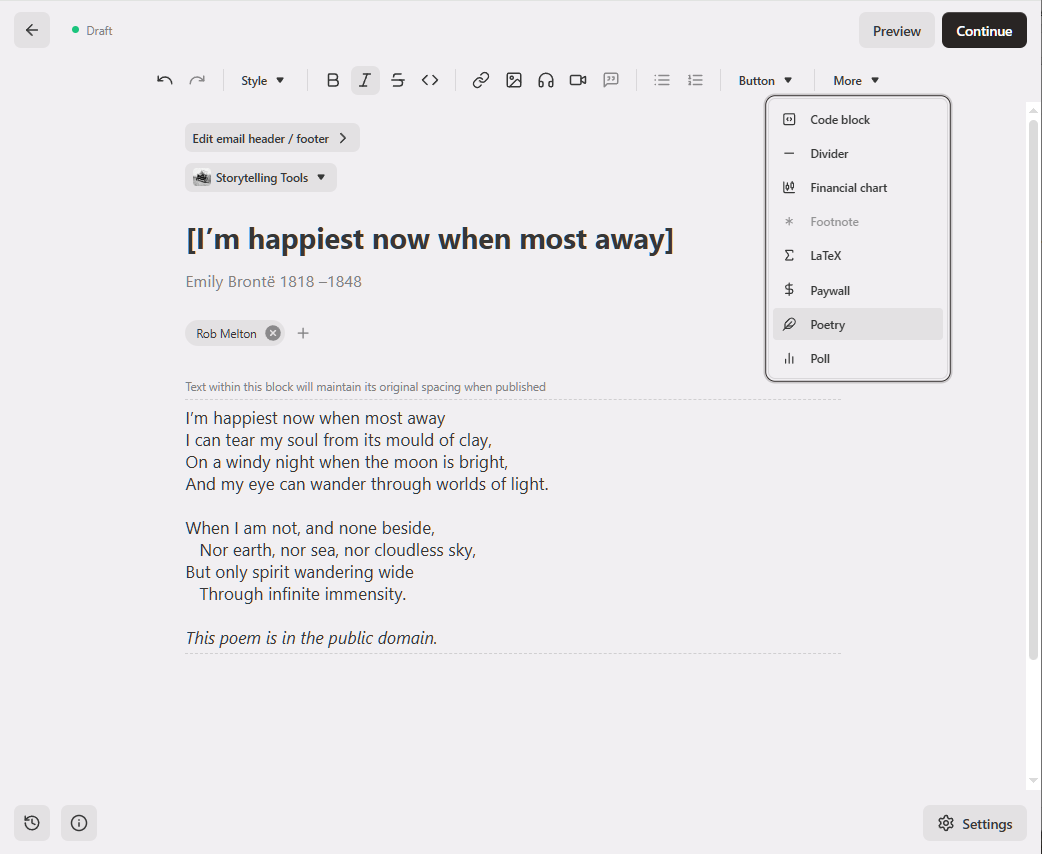The image size is (1042, 854).
Task: Click the line 'But only spirit wandering wide'
Action: pyautogui.click(x=299, y=572)
